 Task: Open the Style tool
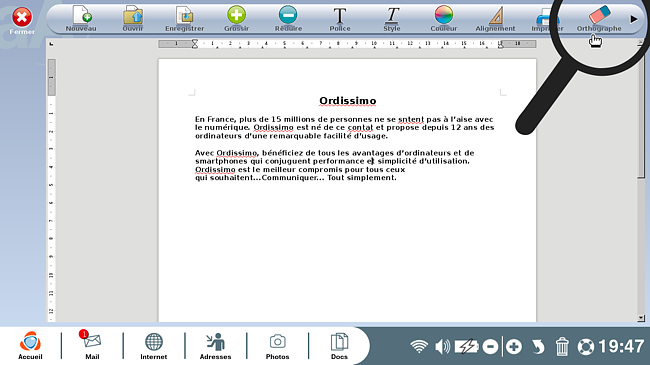click(392, 19)
